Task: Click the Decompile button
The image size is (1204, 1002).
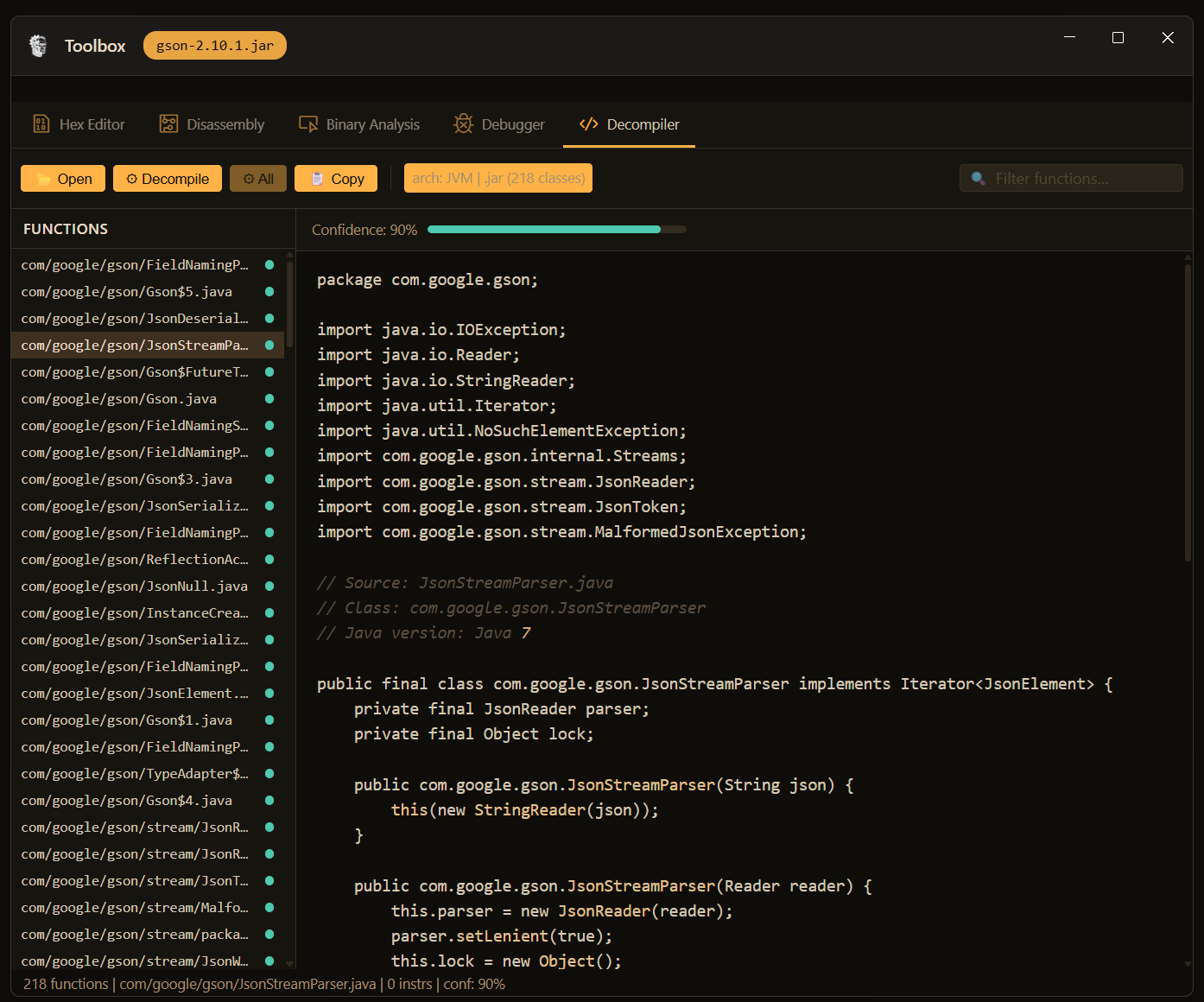Action: pyautogui.click(x=168, y=179)
